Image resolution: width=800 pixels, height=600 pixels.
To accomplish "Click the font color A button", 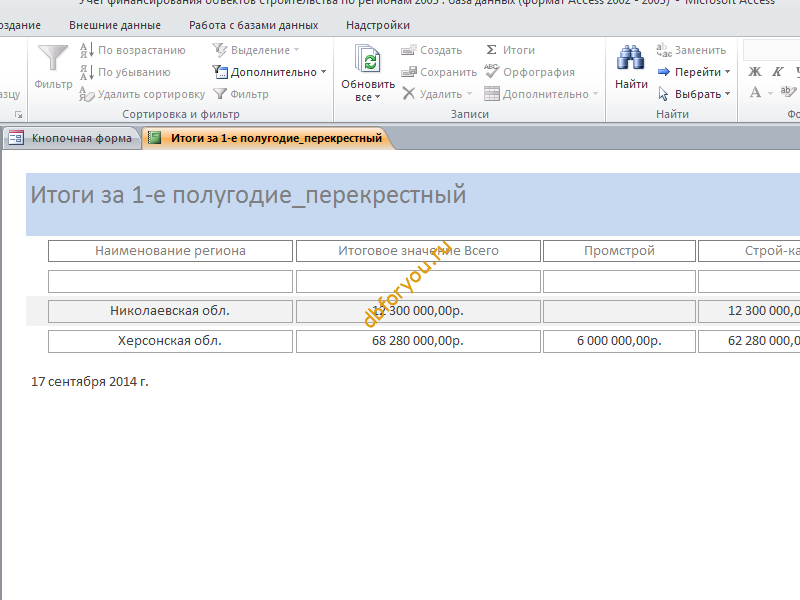I will pos(755,92).
